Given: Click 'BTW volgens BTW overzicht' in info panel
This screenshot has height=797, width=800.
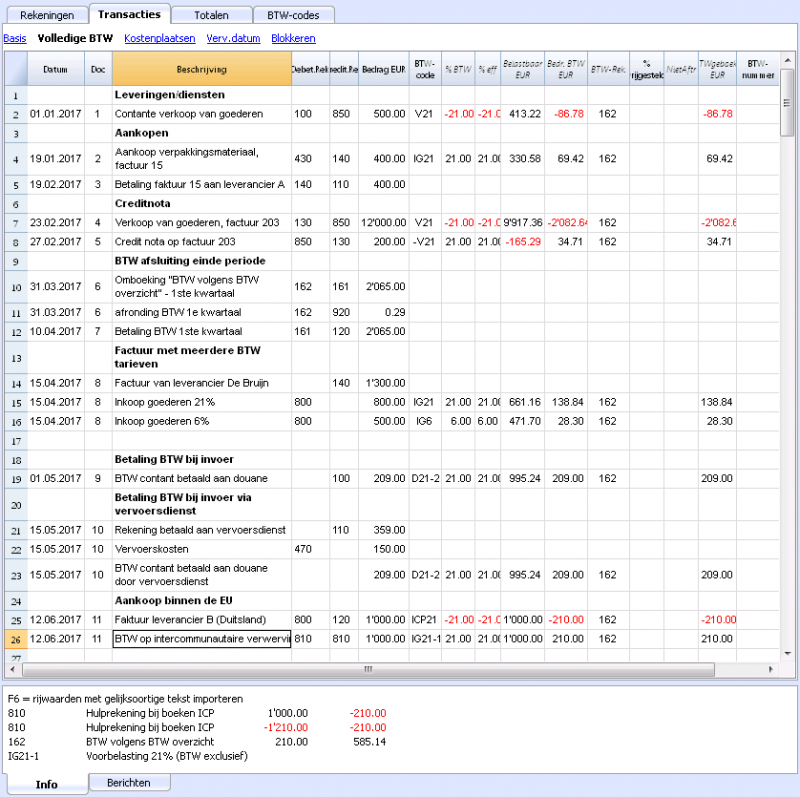Looking at the screenshot, I should [x=150, y=742].
